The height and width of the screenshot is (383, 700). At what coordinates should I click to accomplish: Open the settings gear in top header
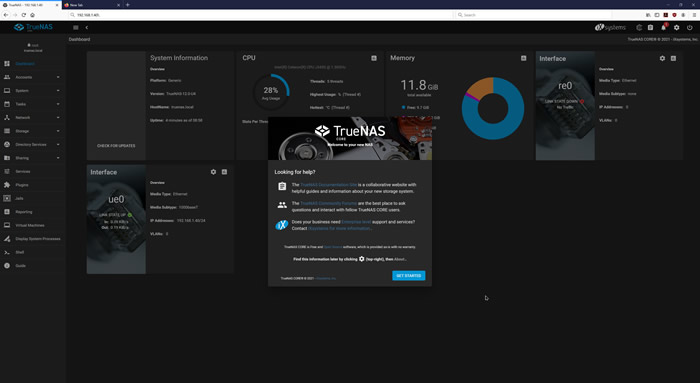676,27
